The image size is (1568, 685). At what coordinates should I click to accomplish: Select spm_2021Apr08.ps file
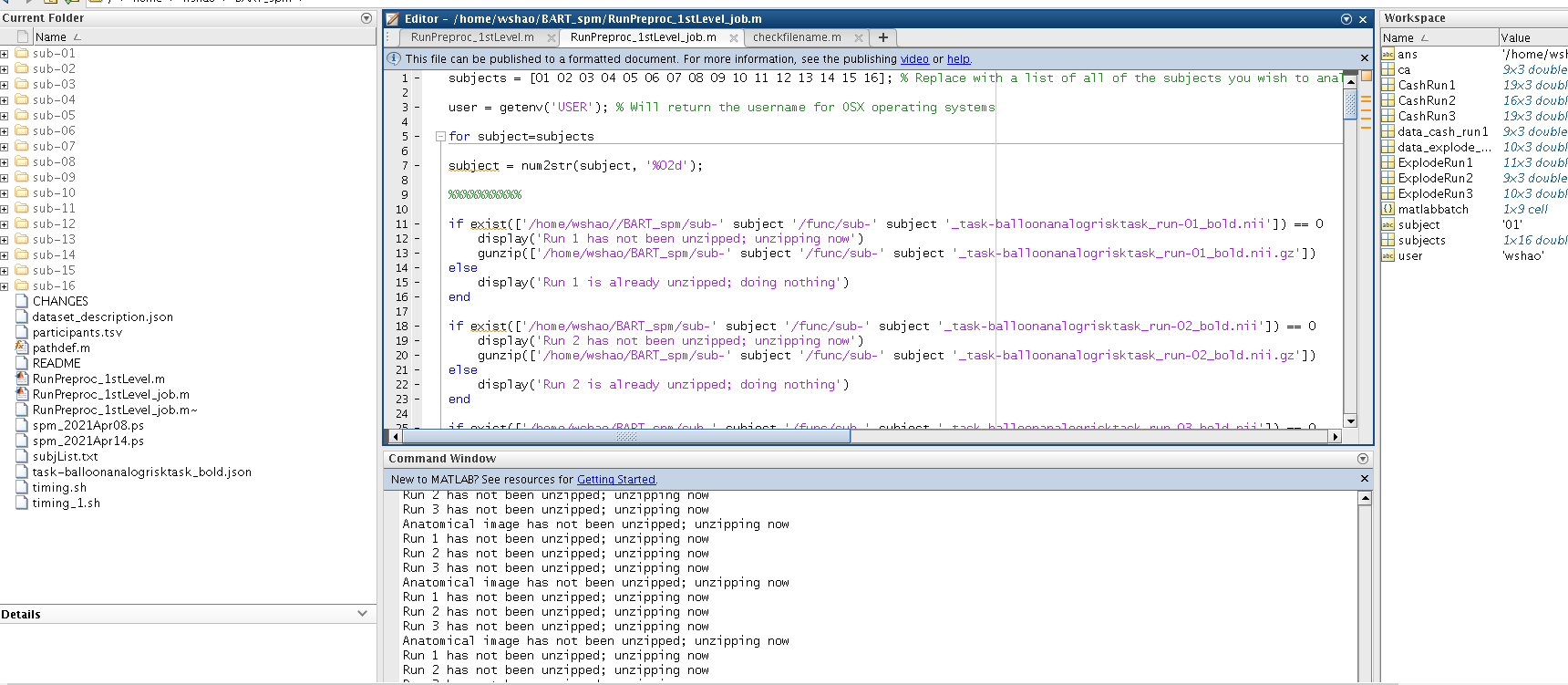[88, 426]
